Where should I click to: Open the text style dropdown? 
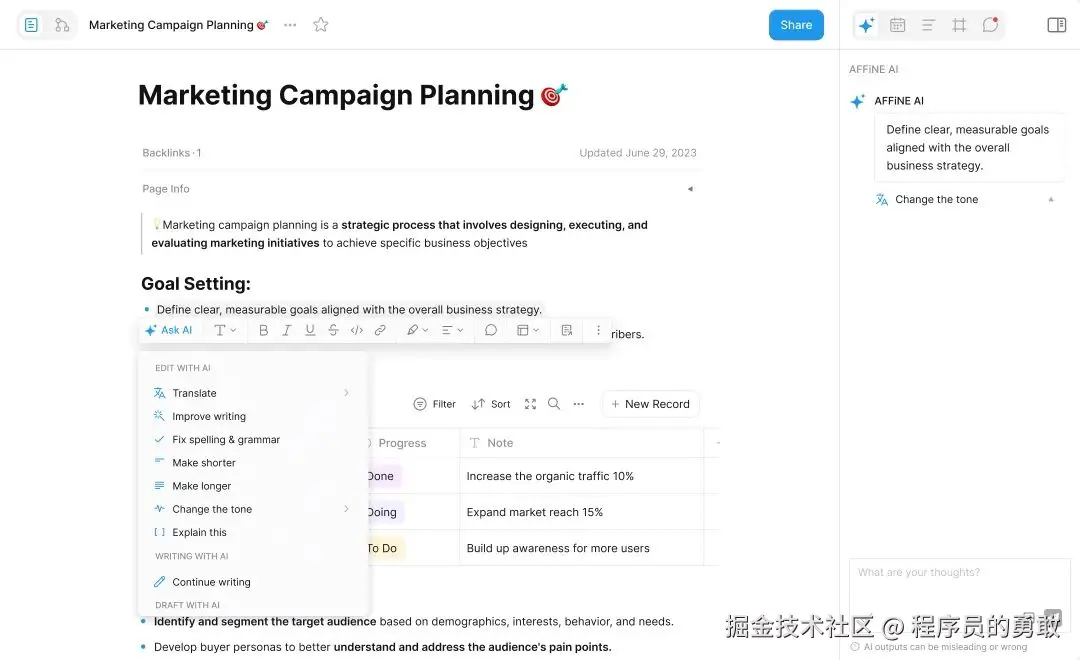click(x=225, y=330)
